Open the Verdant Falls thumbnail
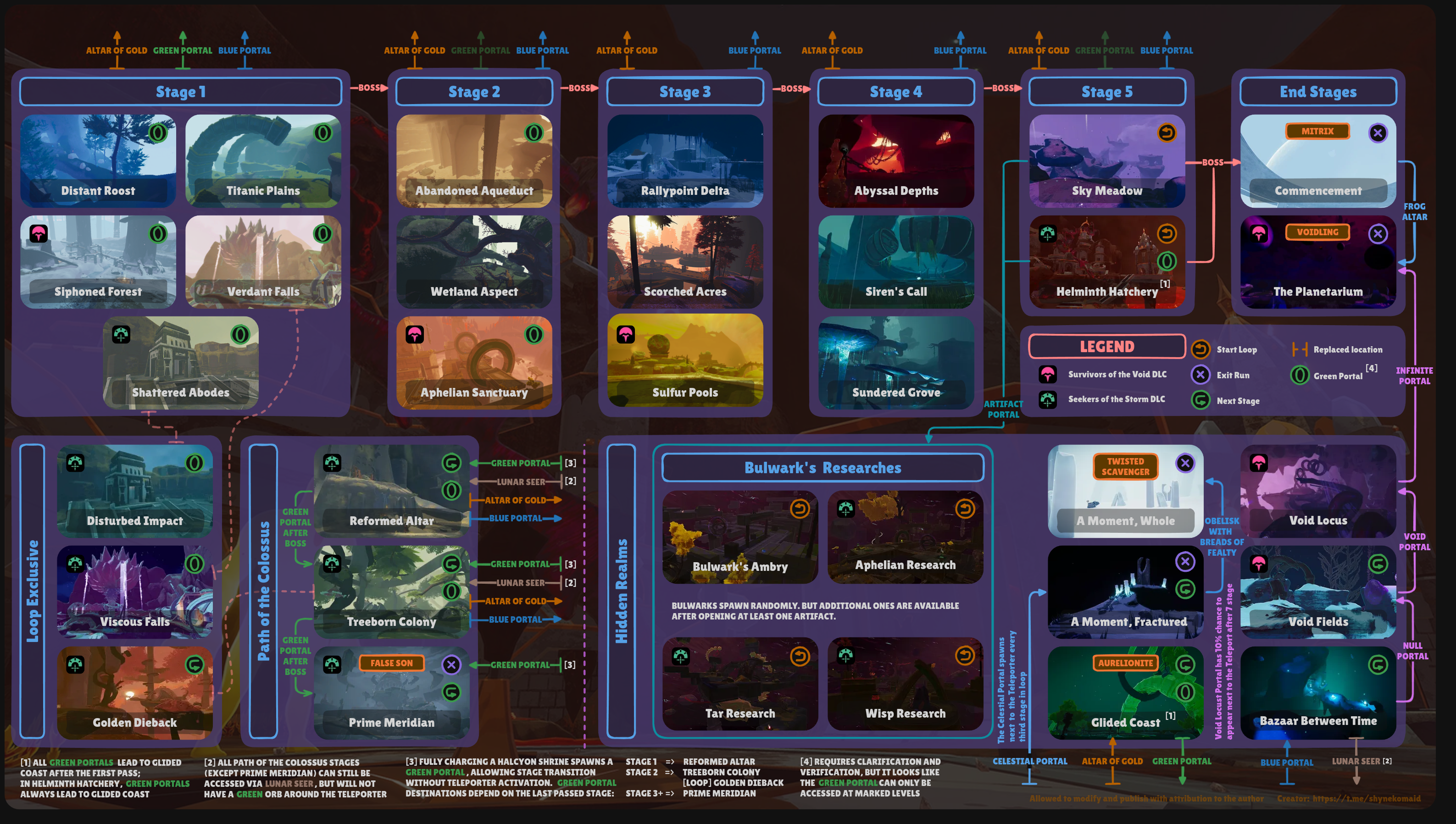1456x824 pixels. tap(263, 262)
